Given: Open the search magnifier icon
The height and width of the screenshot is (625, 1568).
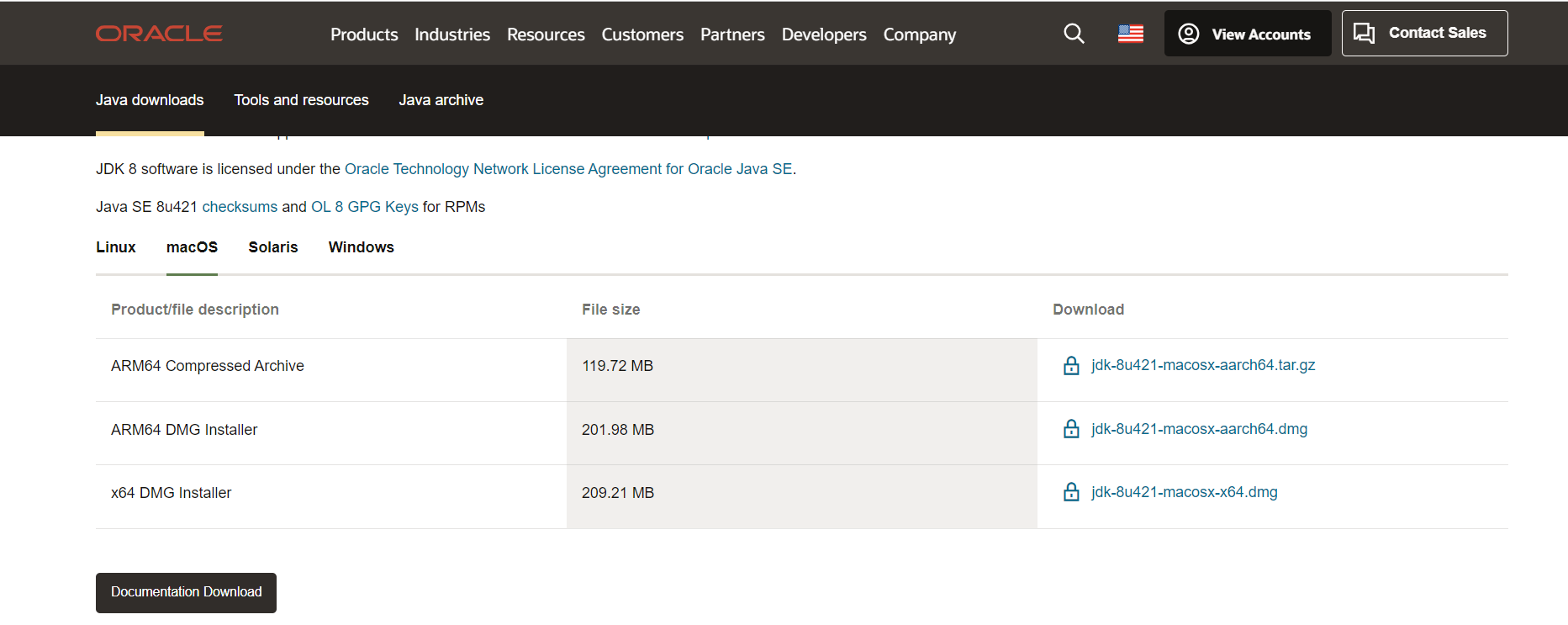Looking at the screenshot, I should 1074,34.
